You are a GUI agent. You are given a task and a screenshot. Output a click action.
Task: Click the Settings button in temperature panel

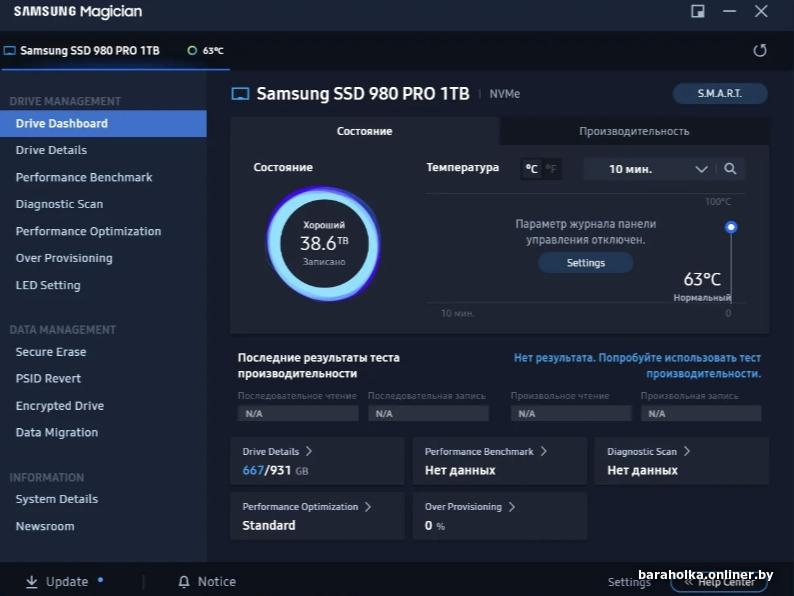[x=585, y=263]
